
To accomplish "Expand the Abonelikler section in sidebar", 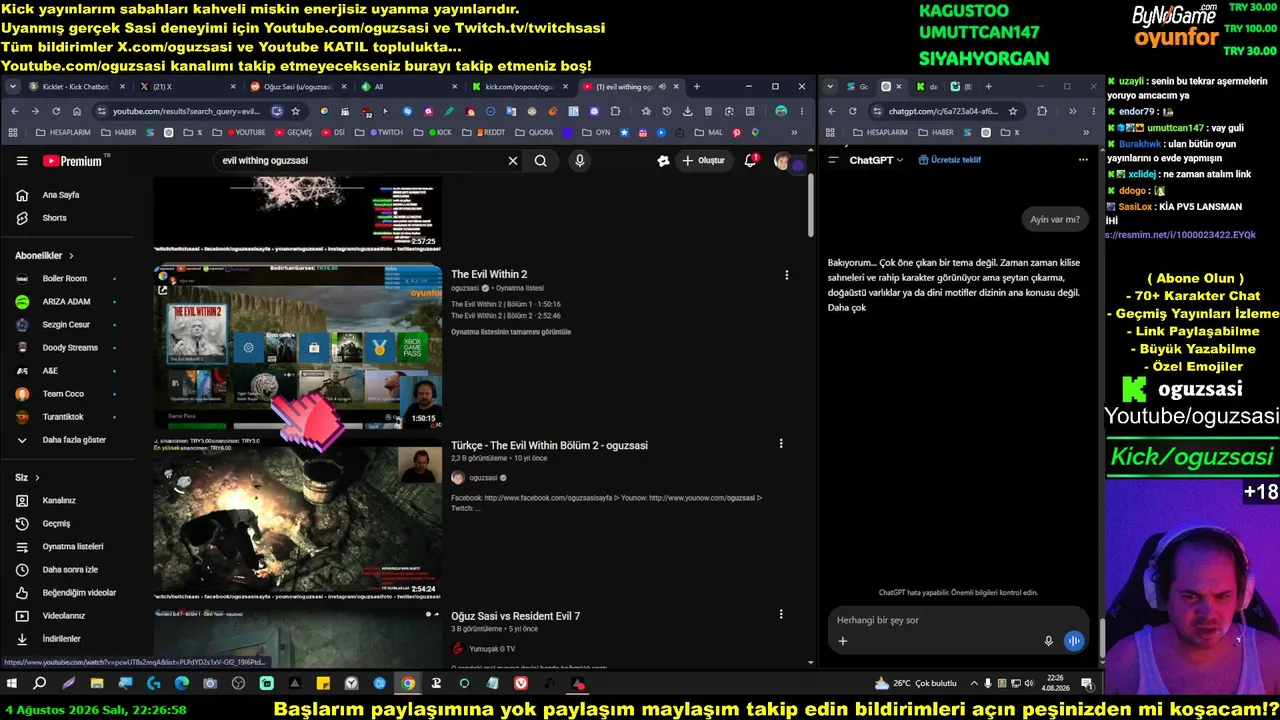I will click(44, 256).
